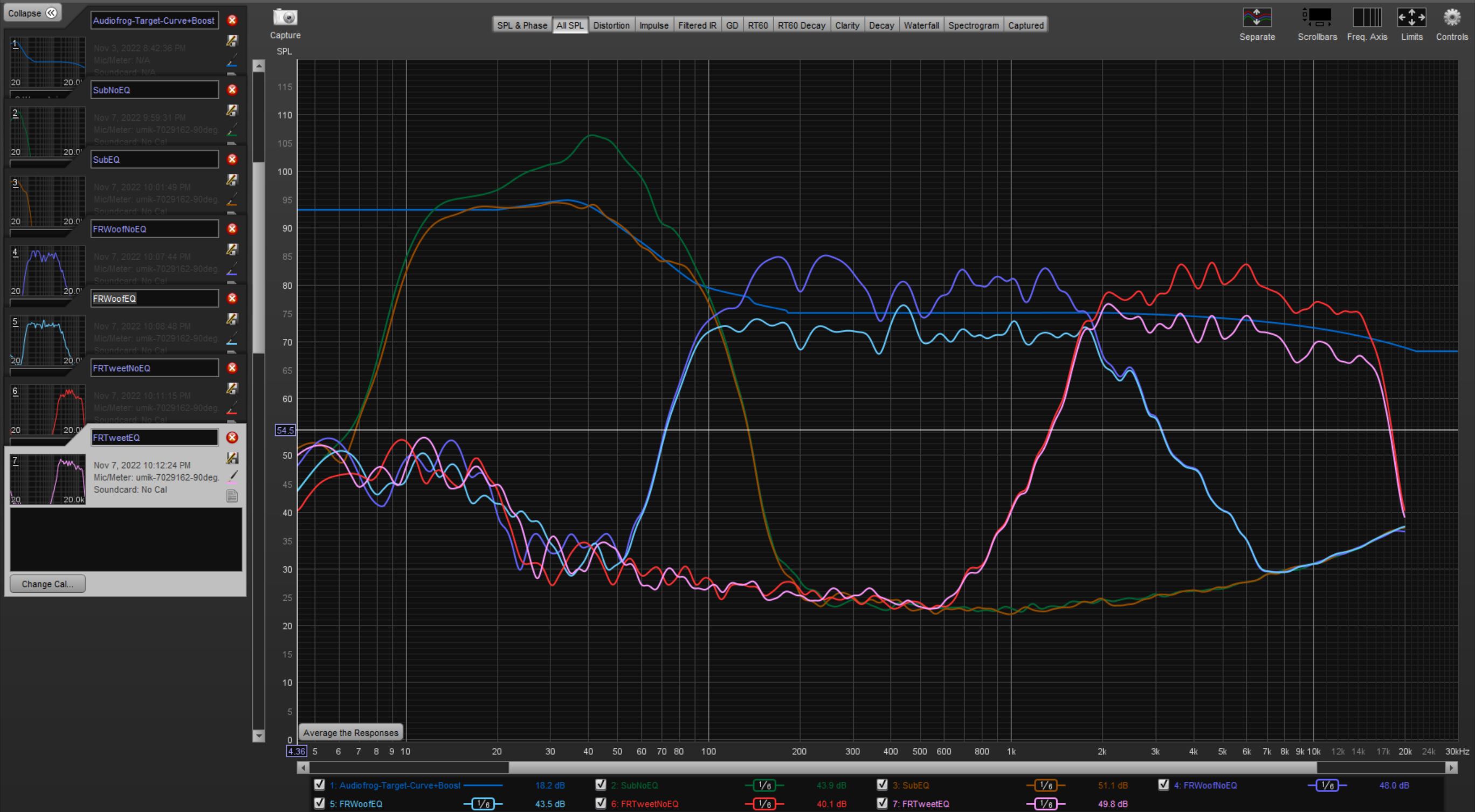
Task: Open smoothing selector for SubEQ trace
Action: point(1045,785)
